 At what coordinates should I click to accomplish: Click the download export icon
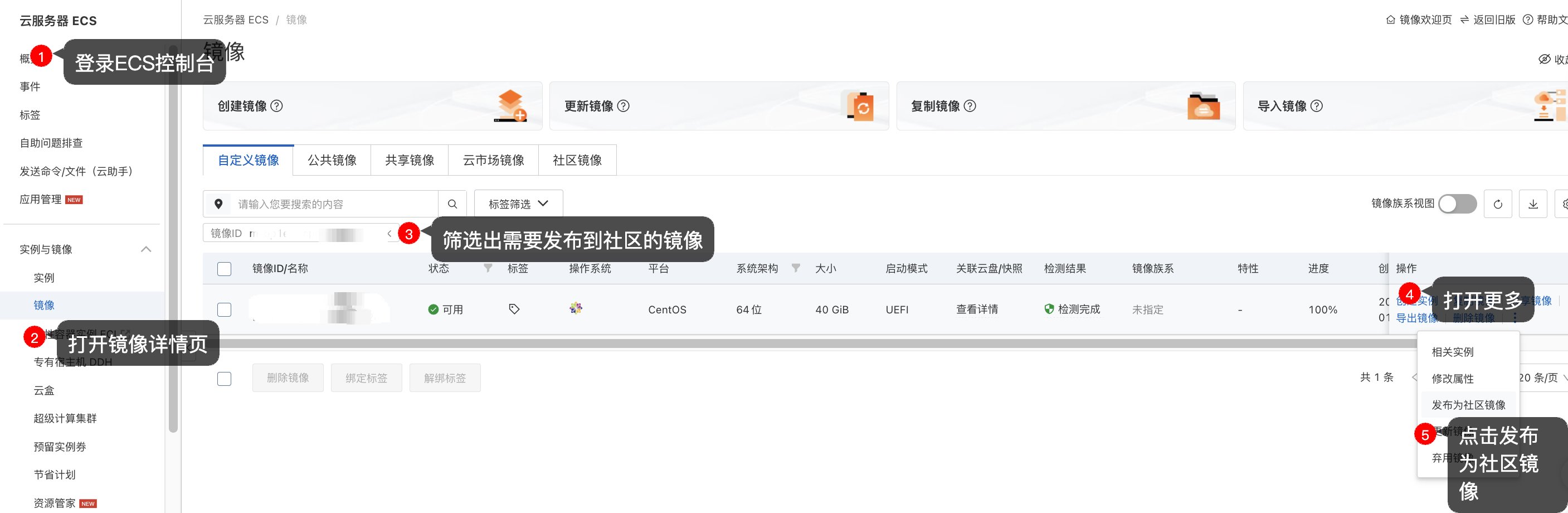coord(1533,204)
